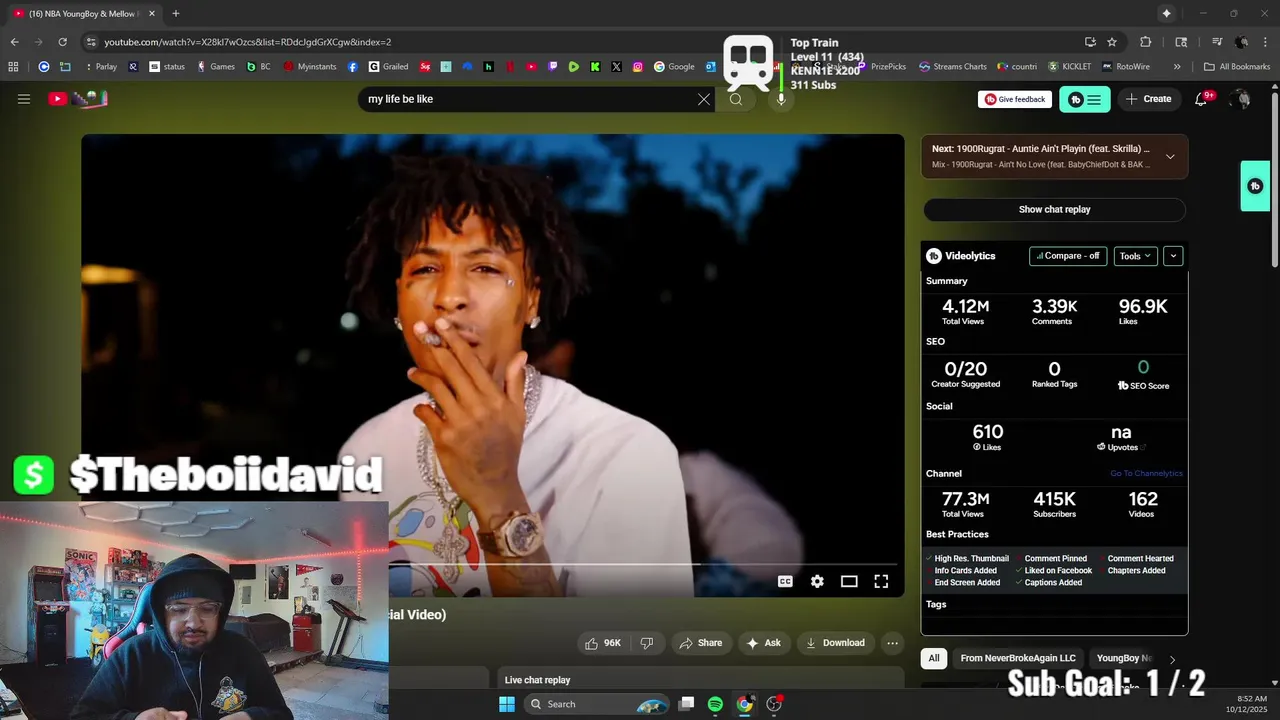The image size is (1280, 720).
Task: Open the X (Twitter) bookmark icon
Action: coord(616,67)
